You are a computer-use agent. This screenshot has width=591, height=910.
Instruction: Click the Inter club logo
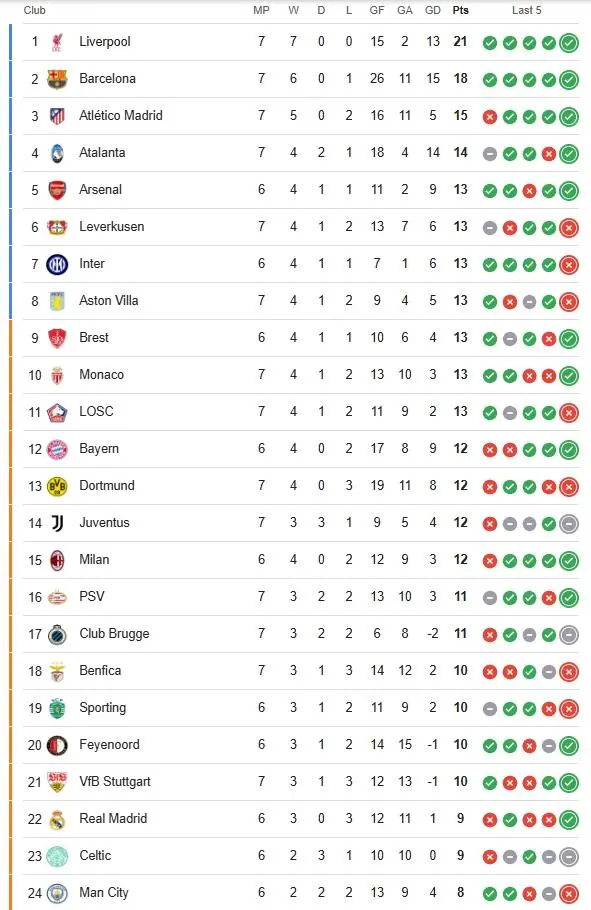pyautogui.click(x=57, y=264)
